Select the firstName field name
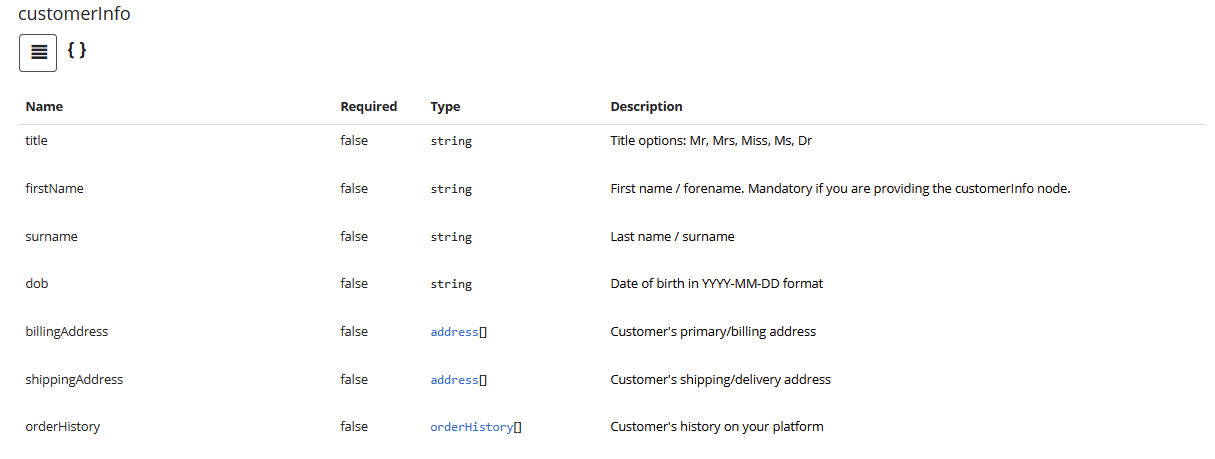The height and width of the screenshot is (459, 1215). tap(54, 188)
